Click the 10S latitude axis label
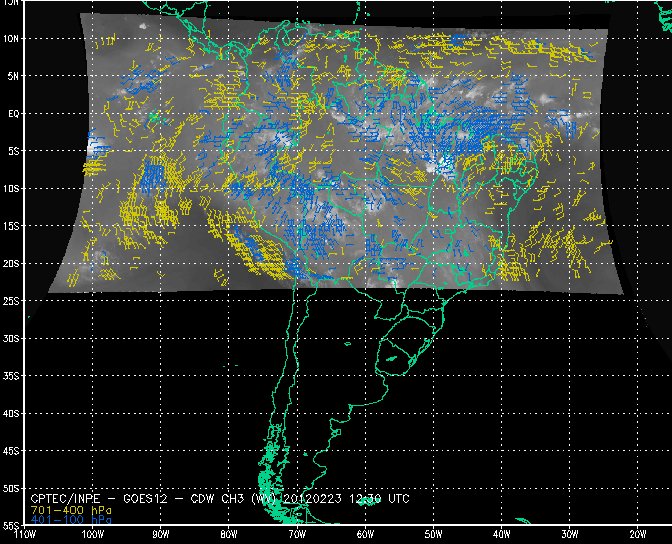 [x=11, y=189]
